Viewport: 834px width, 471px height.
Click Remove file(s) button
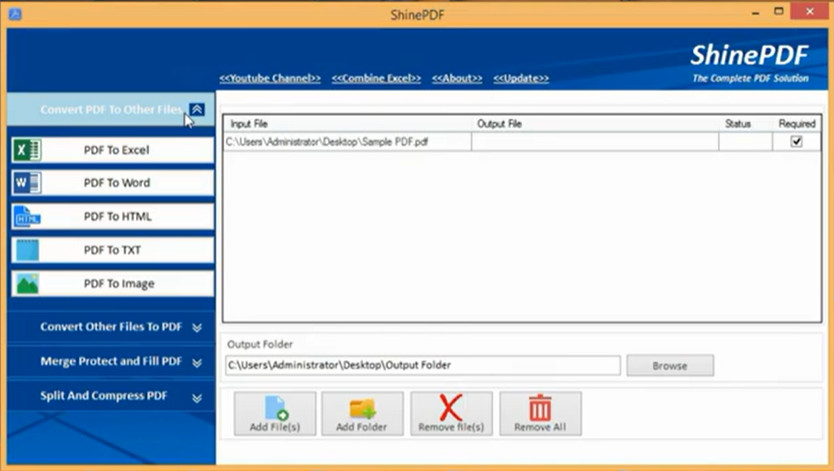451,414
